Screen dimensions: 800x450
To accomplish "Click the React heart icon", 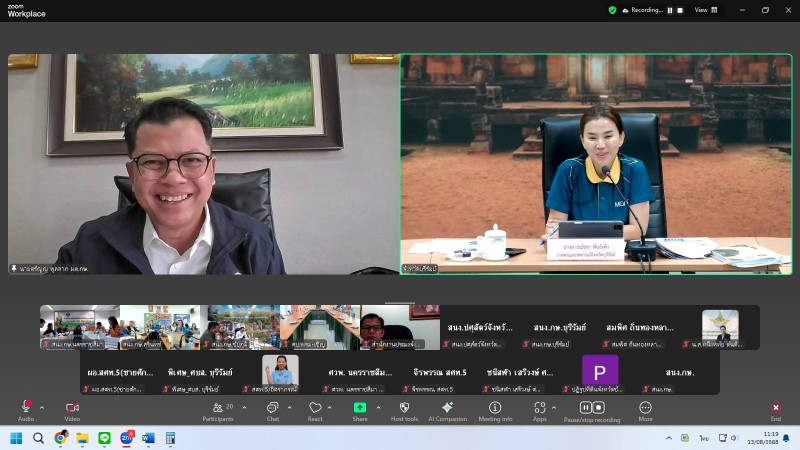I will (x=315, y=408).
